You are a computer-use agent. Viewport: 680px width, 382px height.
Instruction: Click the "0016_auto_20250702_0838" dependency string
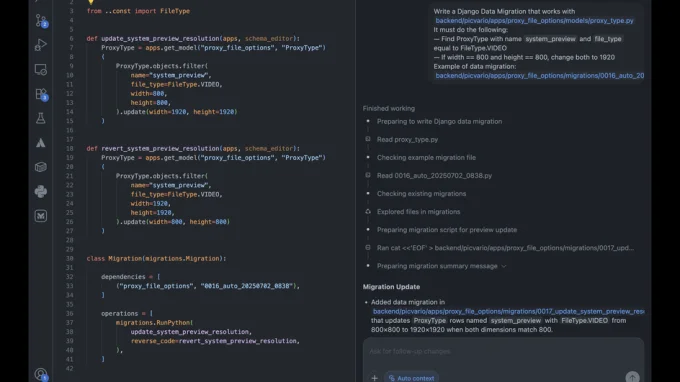[x=248, y=286]
